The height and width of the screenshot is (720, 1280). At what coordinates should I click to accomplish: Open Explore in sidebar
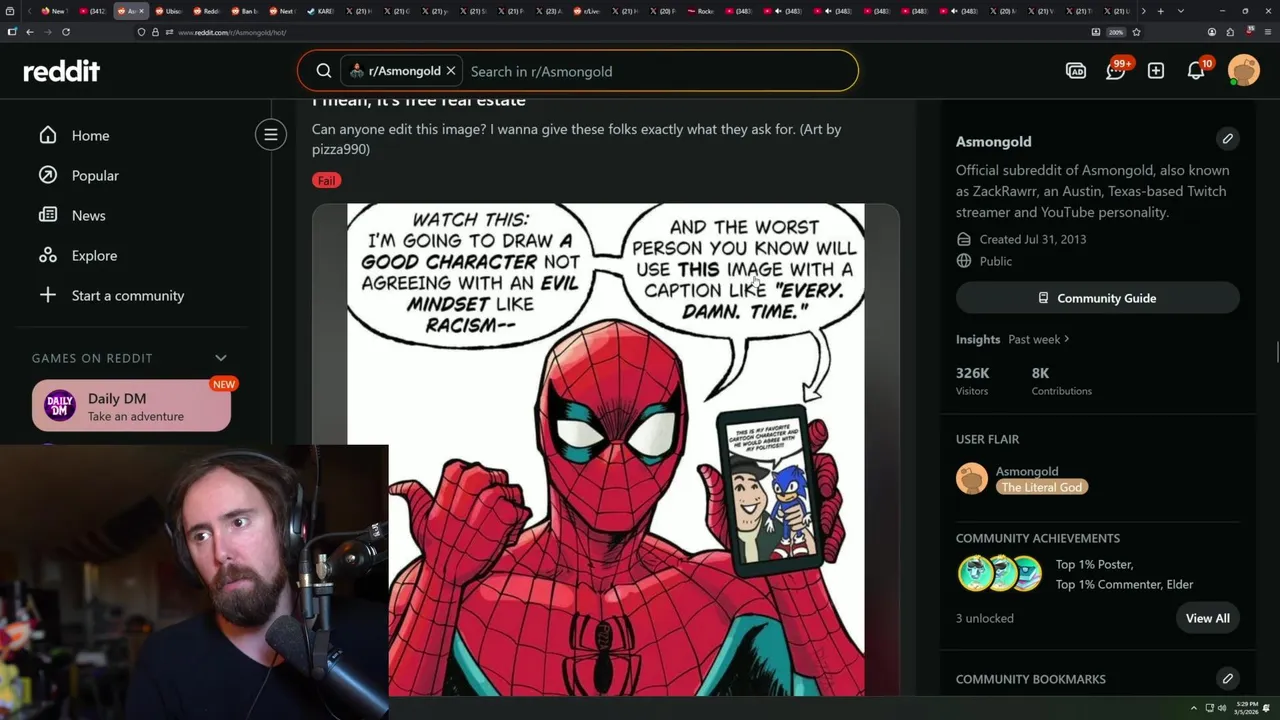click(94, 255)
